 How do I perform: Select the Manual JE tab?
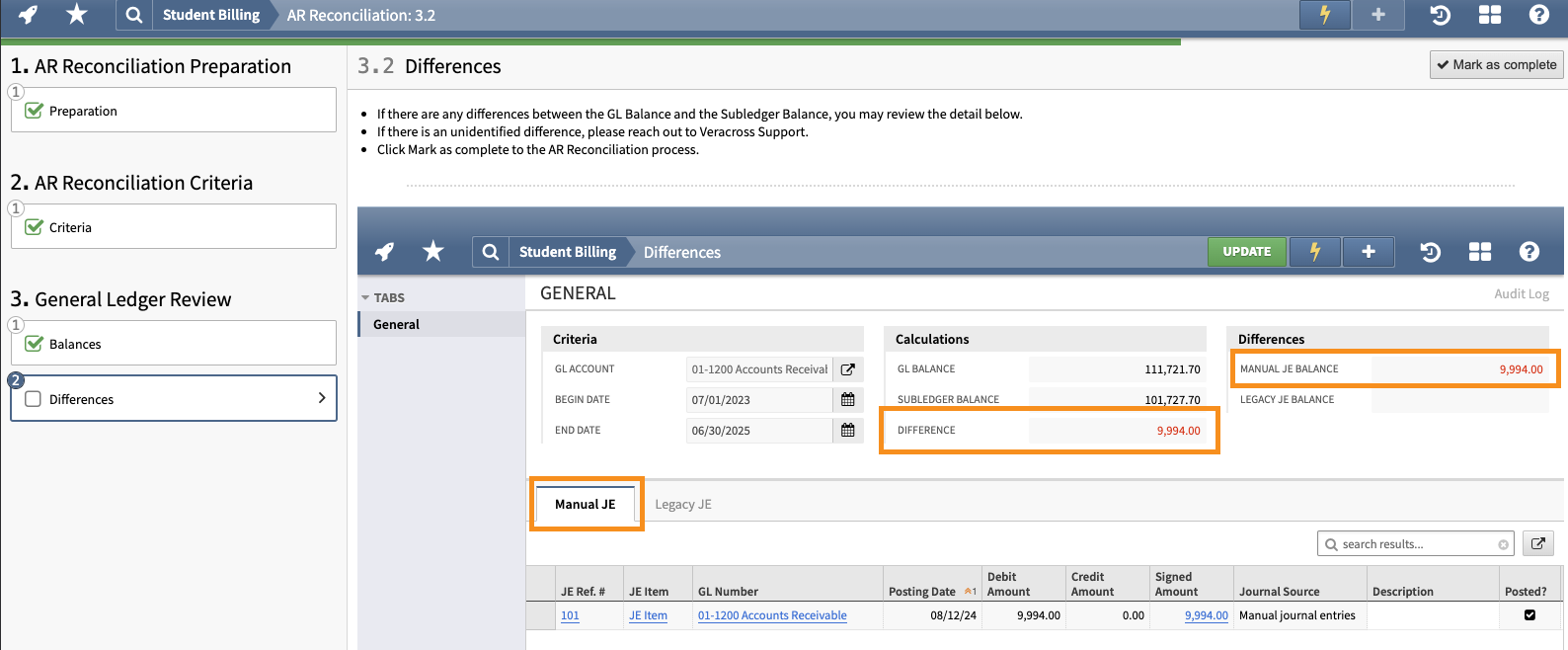coord(585,504)
